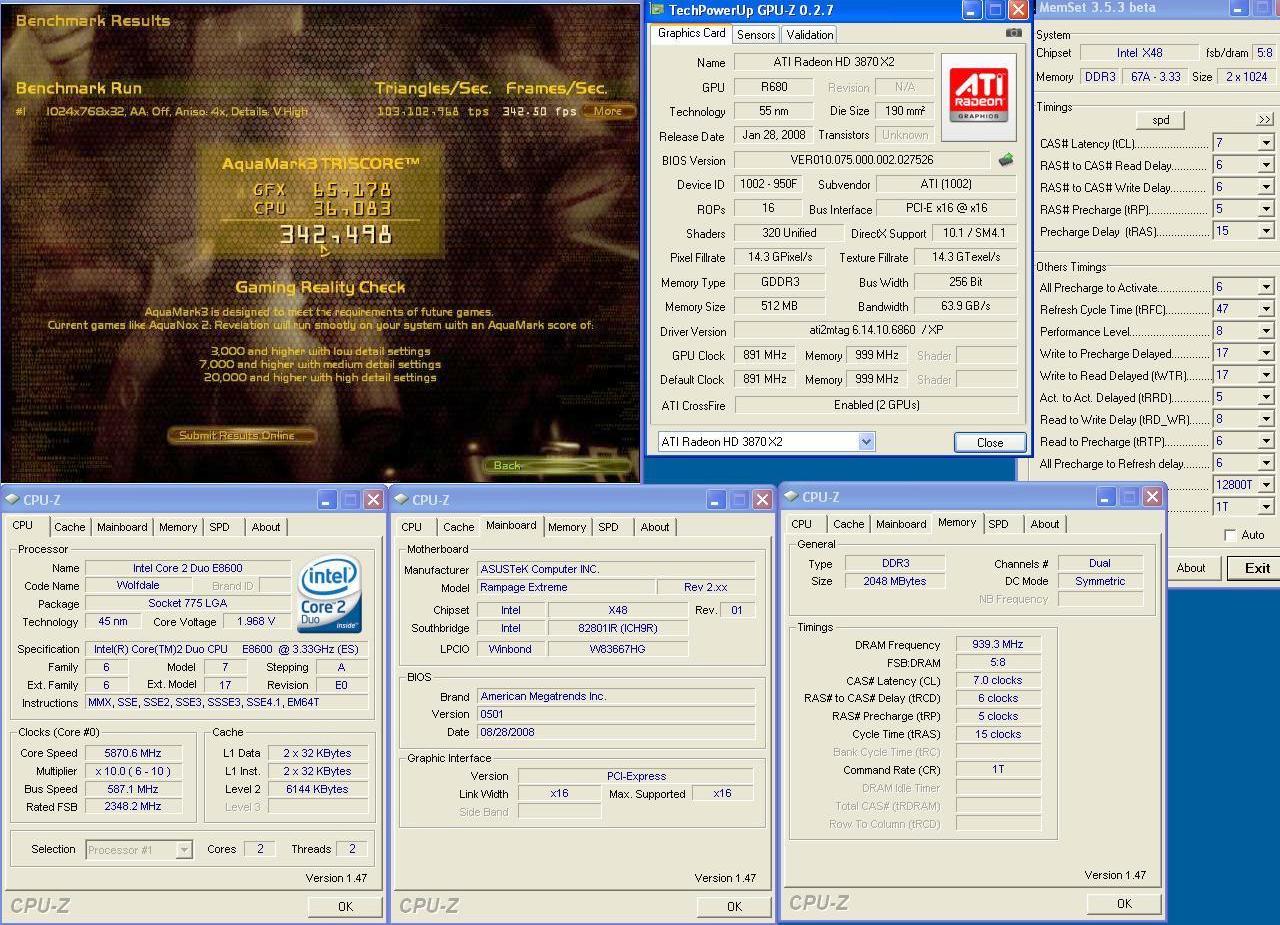
Task: Click the Specification field for the E8600 CPU
Action: tap(227, 649)
